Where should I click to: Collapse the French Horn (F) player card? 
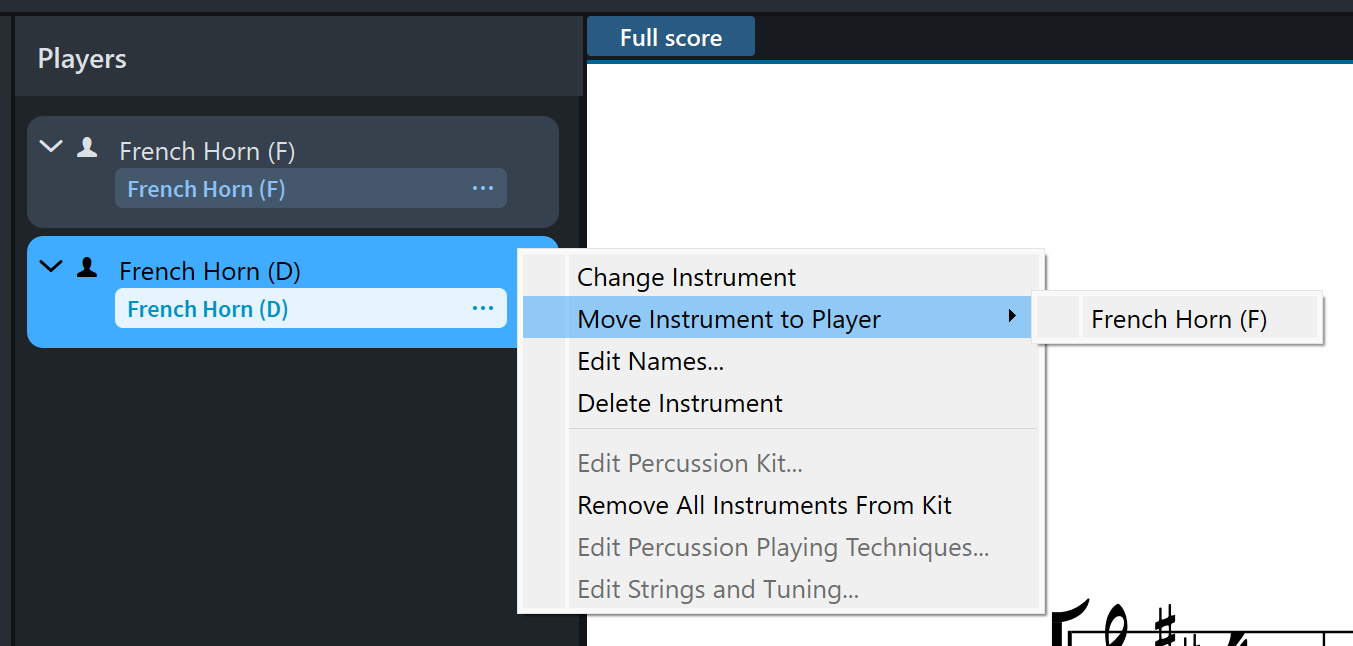[50, 147]
